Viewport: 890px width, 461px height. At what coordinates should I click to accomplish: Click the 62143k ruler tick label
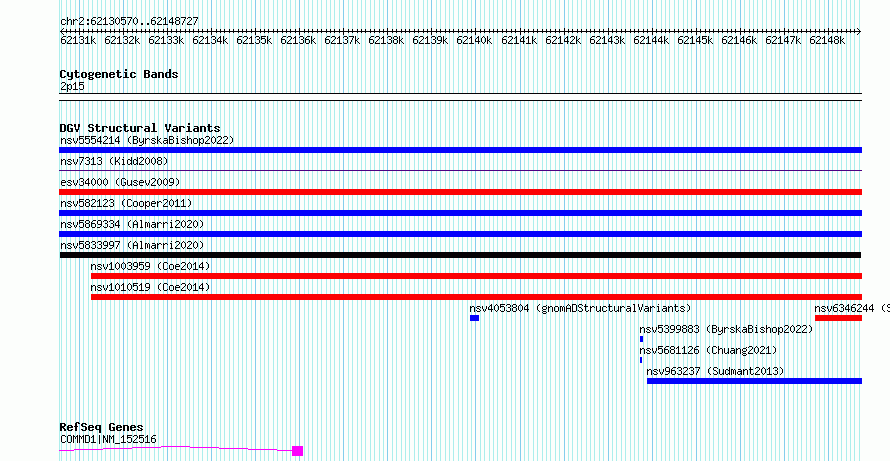click(x=607, y=41)
